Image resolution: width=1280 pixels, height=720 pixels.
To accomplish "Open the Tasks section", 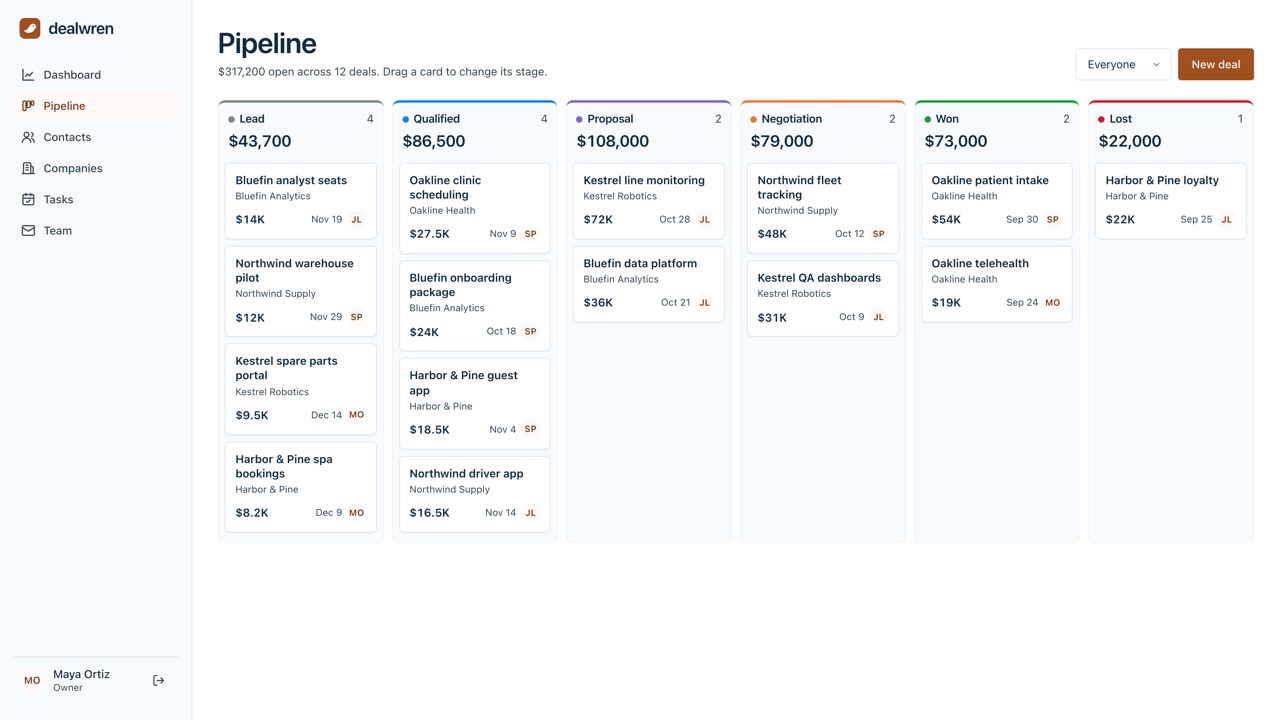I will tap(96, 199).
